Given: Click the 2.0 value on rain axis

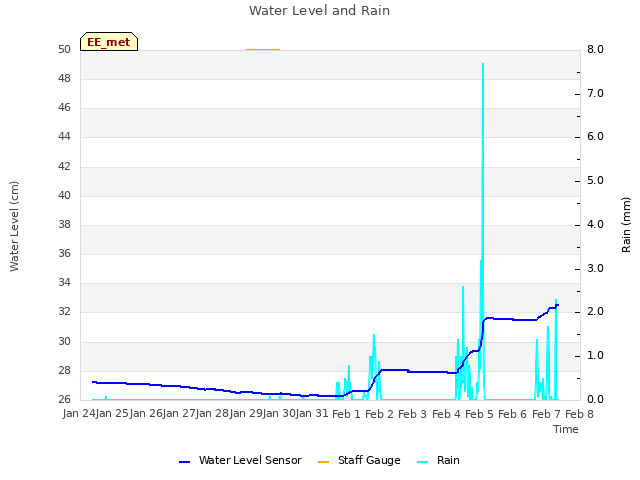Looking at the screenshot, I should (595, 311).
